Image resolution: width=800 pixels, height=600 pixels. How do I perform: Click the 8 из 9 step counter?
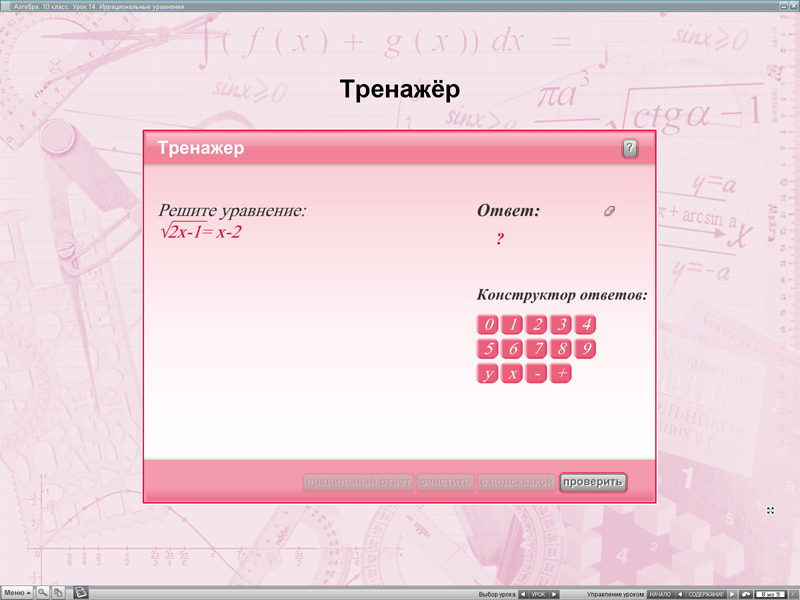tap(768, 594)
